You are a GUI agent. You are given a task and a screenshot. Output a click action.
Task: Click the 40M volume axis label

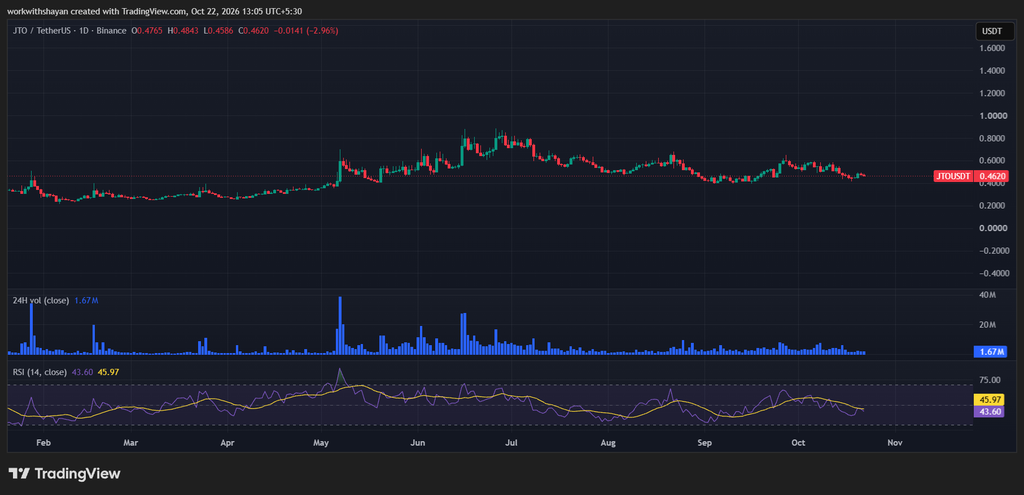pos(987,296)
